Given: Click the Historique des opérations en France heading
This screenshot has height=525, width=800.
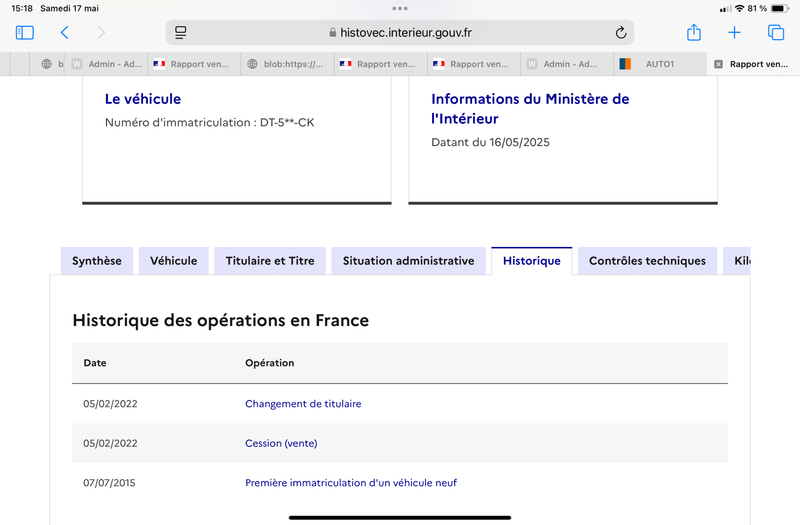Looking at the screenshot, I should (x=220, y=320).
